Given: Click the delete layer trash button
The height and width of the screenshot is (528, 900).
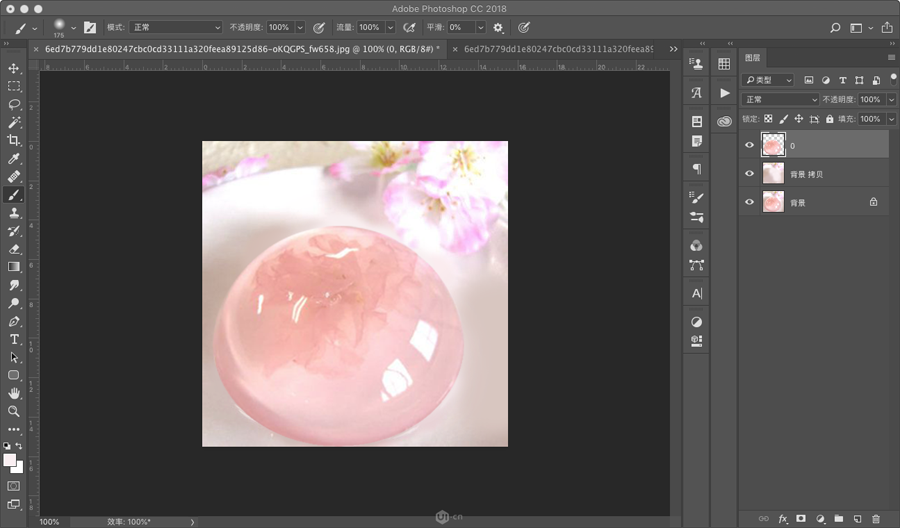Looking at the screenshot, I should point(876,519).
